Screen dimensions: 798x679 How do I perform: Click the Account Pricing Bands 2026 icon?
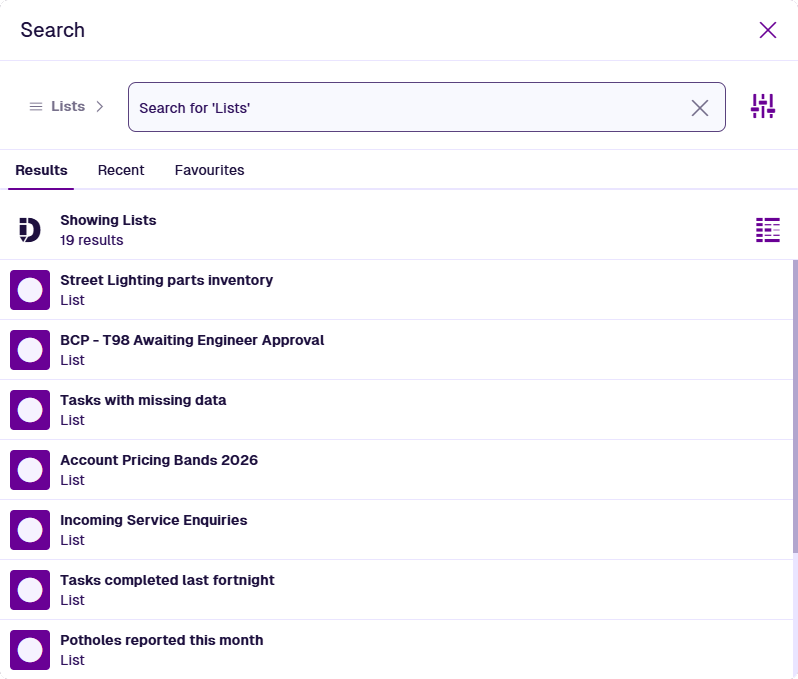(x=30, y=470)
